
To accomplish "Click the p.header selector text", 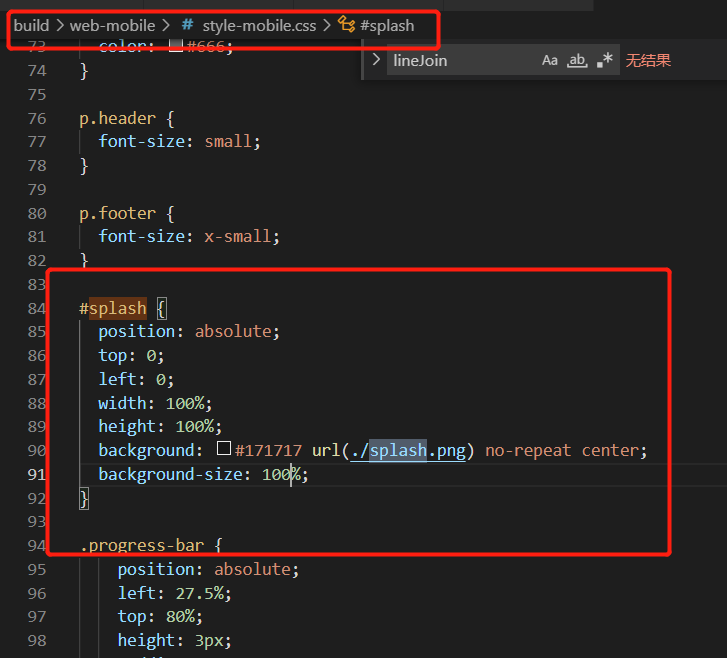I will click(x=118, y=118).
